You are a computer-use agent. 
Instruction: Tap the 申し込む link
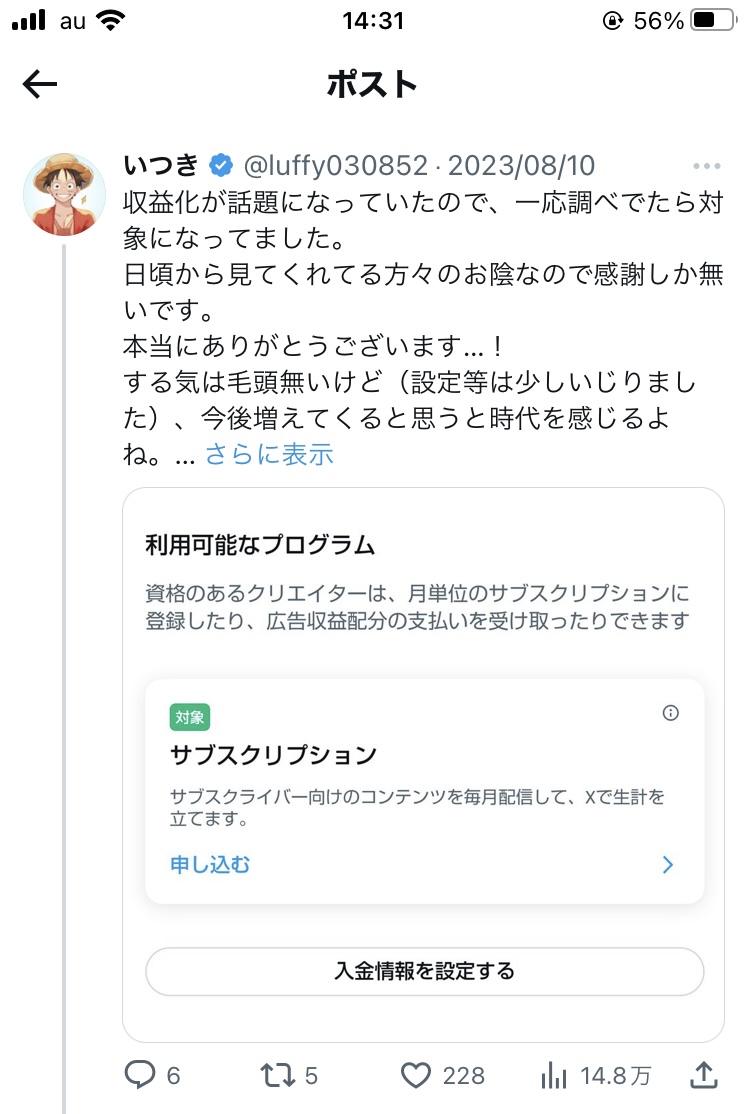(210, 865)
